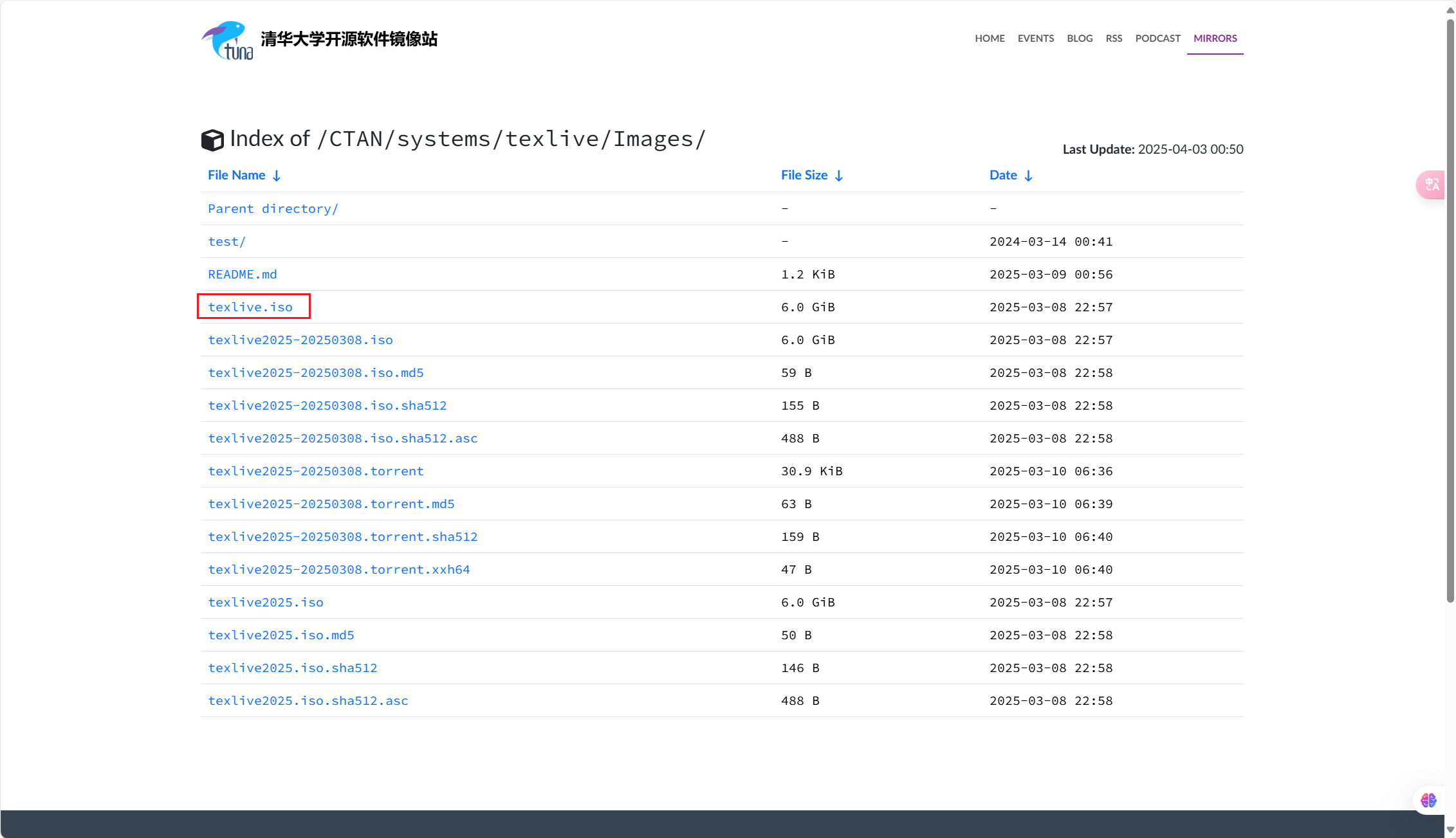Sort by File Size column
The width and height of the screenshot is (1456, 838).
coord(812,175)
